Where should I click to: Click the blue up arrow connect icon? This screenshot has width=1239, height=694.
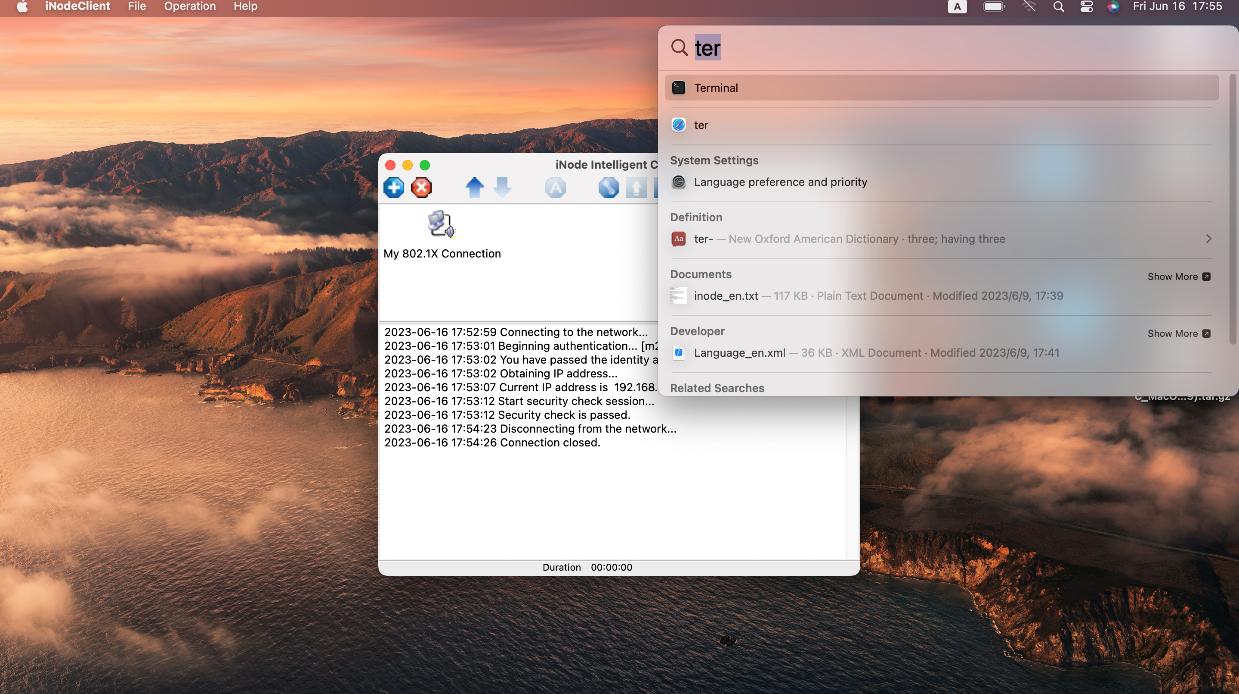[x=475, y=187]
